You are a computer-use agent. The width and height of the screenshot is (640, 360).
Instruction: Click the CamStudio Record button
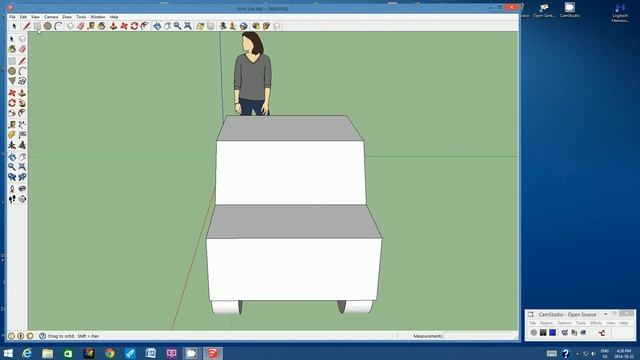click(x=534, y=333)
